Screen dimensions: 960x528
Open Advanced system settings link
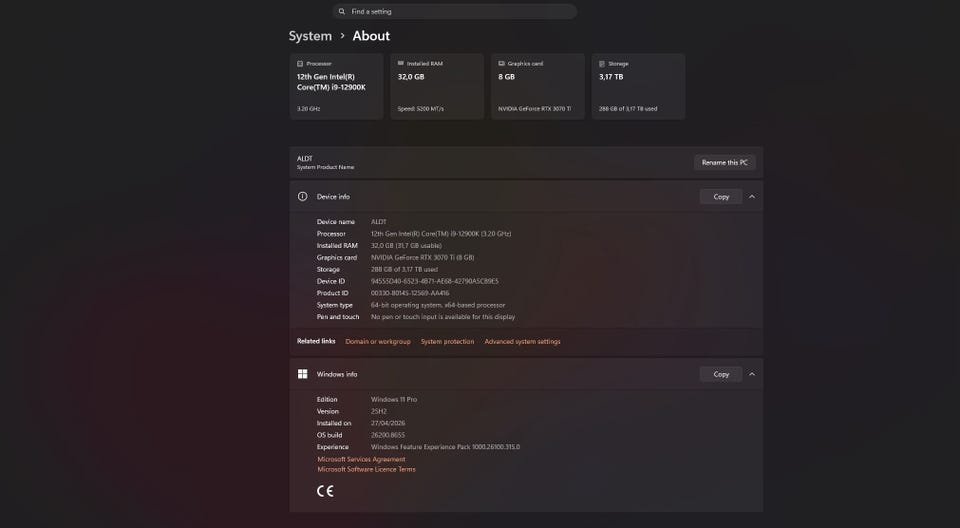tap(522, 341)
